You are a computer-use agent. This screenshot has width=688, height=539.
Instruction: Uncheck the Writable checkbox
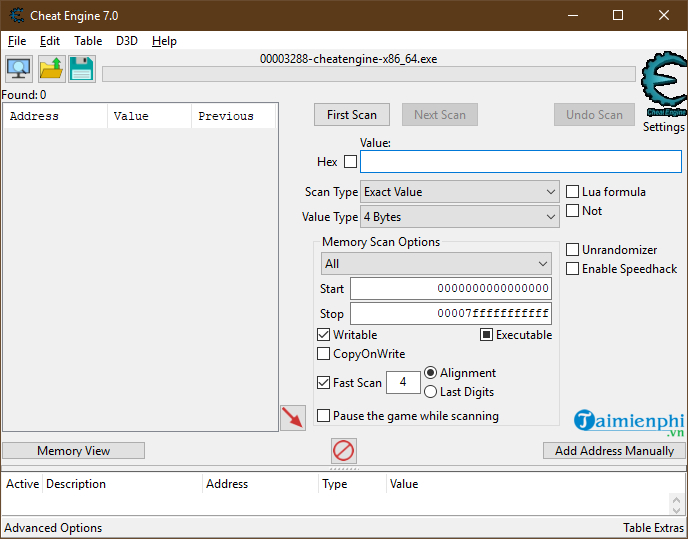click(323, 334)
